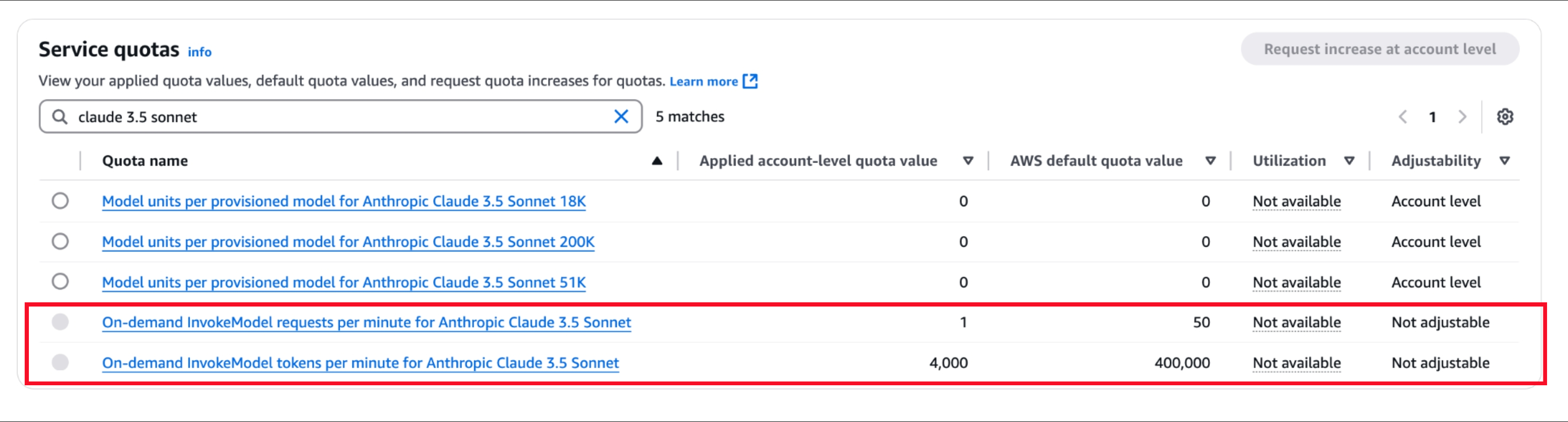This screenshot has width=1568, height=422.
Task: Go to next page chevron
Action: (x=1462, y=117)
